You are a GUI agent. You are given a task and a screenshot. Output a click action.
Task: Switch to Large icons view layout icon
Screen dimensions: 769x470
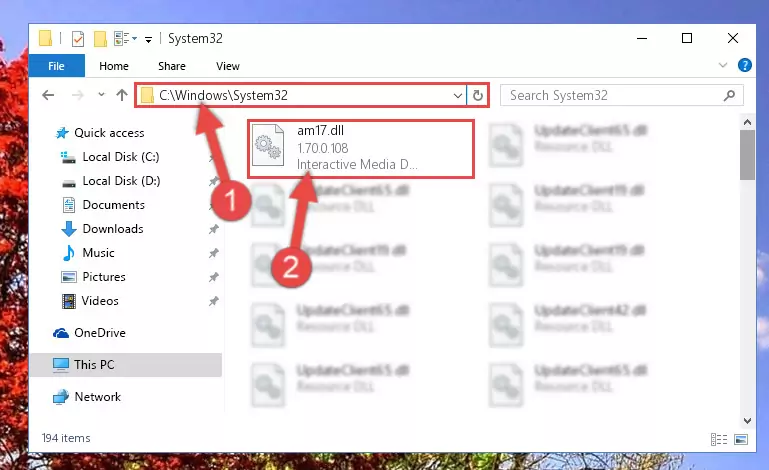click(741, 439)
